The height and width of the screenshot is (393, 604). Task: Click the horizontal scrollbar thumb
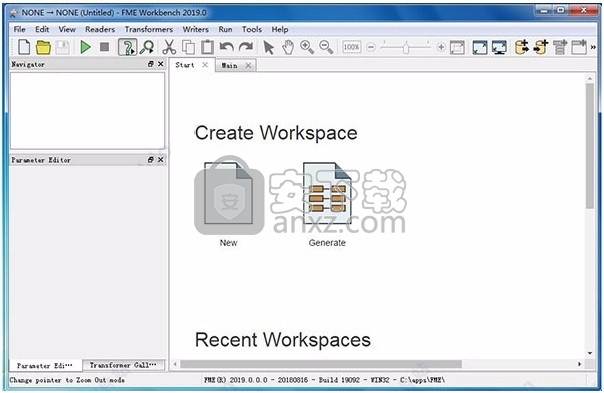coord(321,364)
